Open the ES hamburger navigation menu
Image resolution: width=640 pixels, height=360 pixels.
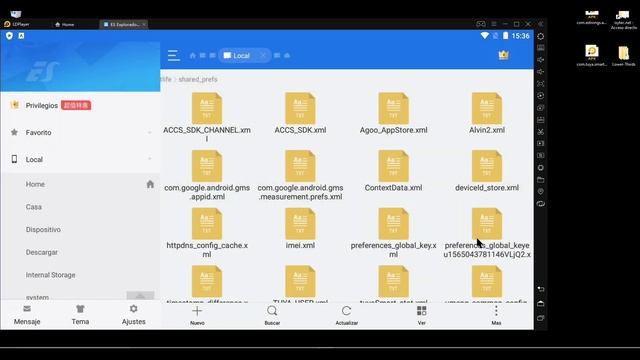(173, 55)
